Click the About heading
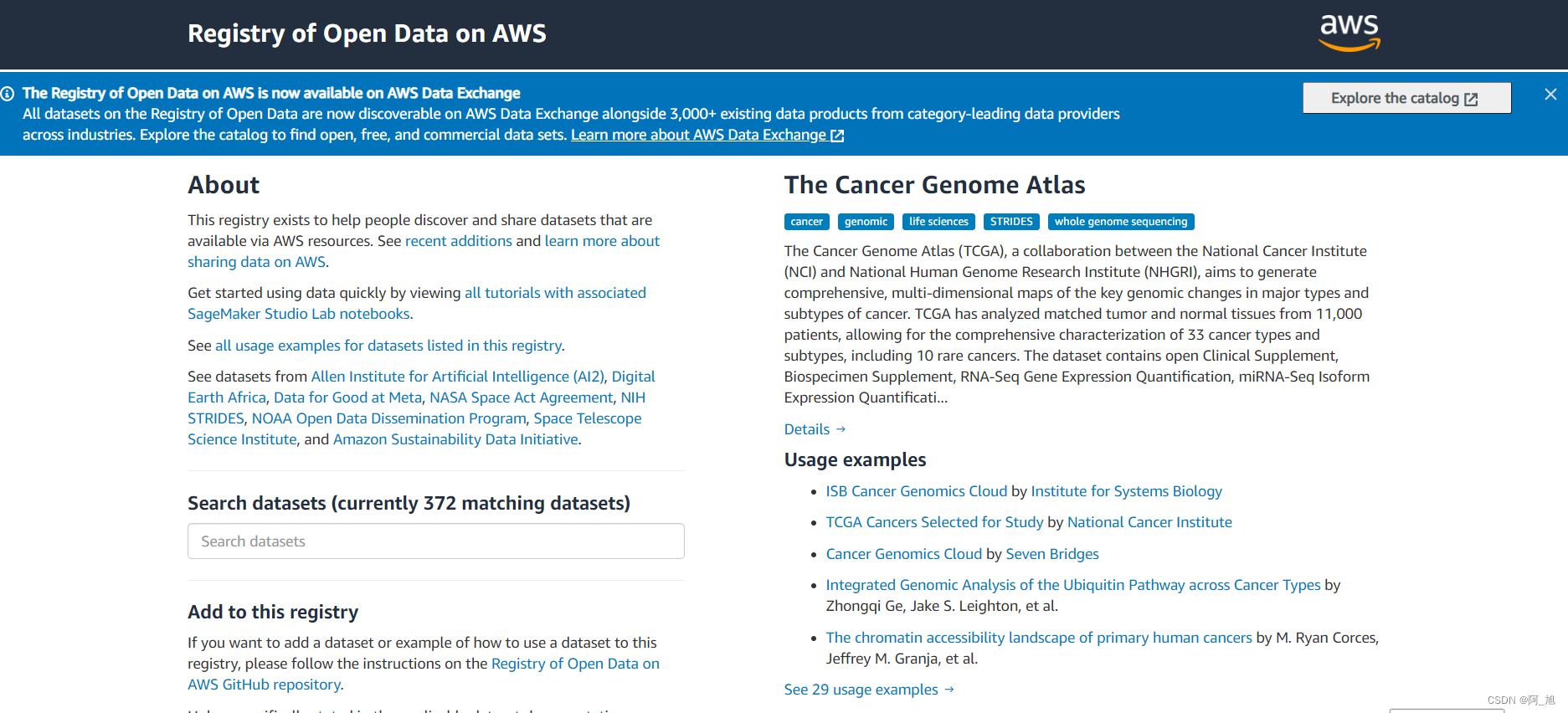Image resolution: width=1568 pixels, height=713 pixels. pyautogui.click(x=224, y=185)
